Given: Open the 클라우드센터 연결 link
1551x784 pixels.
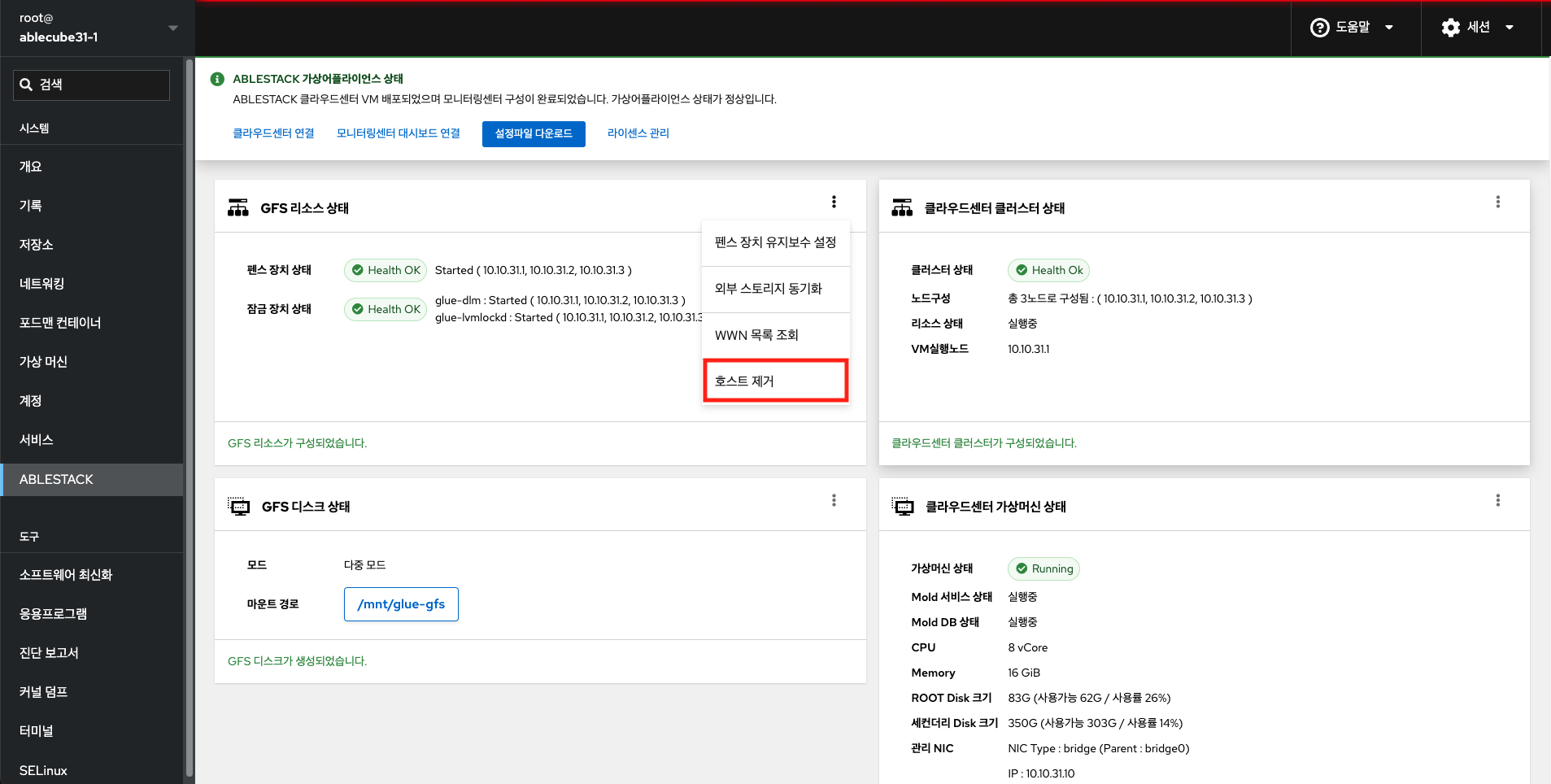Looking at the screenshot, I should click(x=273, y=133).
